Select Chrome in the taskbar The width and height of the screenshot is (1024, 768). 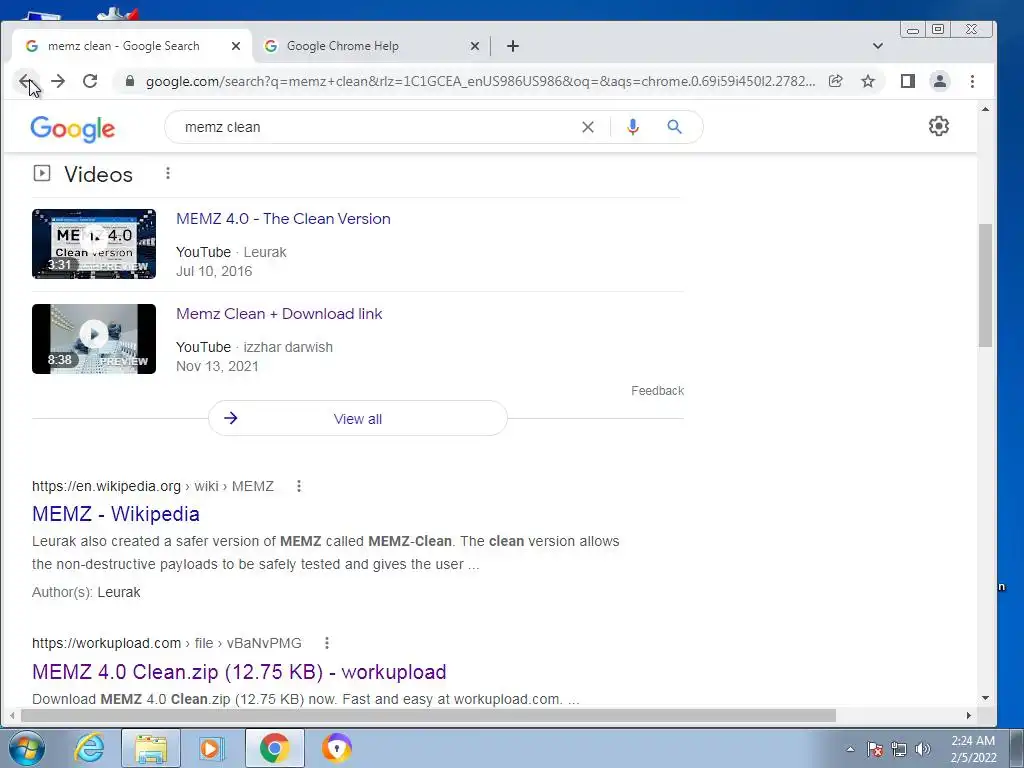tap(274, 748)
